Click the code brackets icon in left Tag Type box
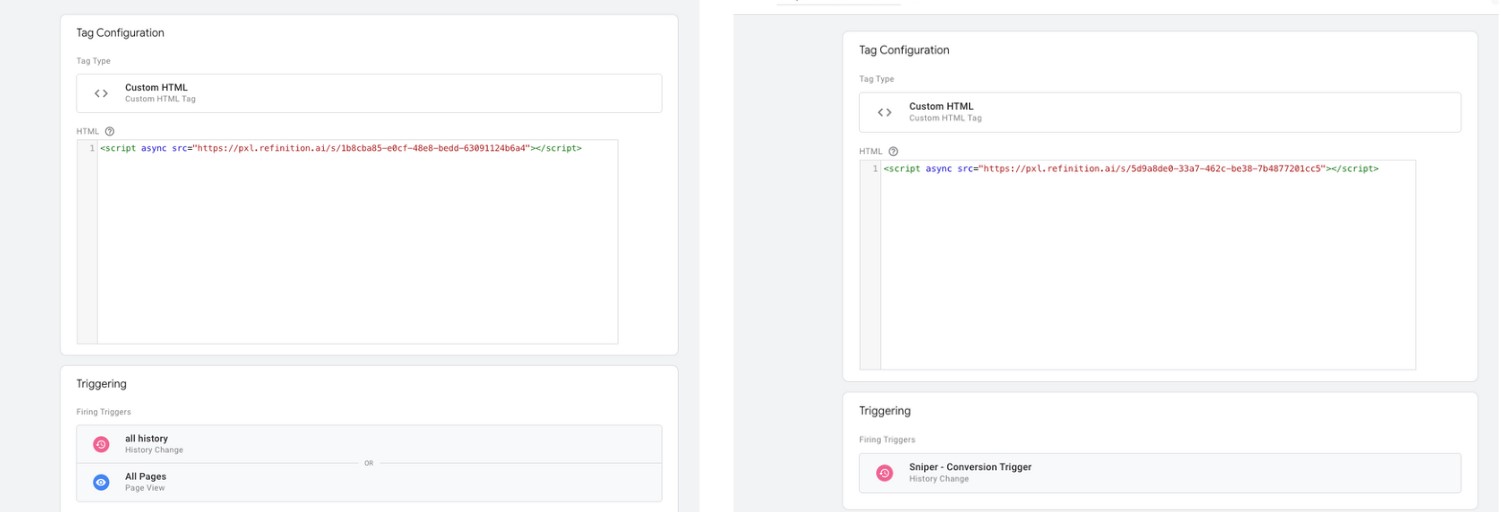 (101, 93)
